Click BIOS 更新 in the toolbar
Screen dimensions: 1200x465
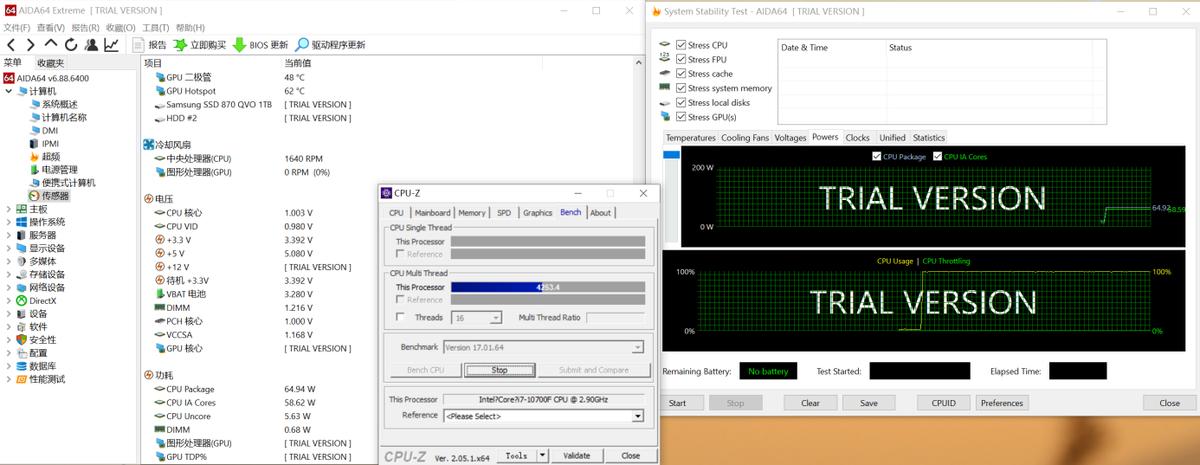[x=260, y=45]
